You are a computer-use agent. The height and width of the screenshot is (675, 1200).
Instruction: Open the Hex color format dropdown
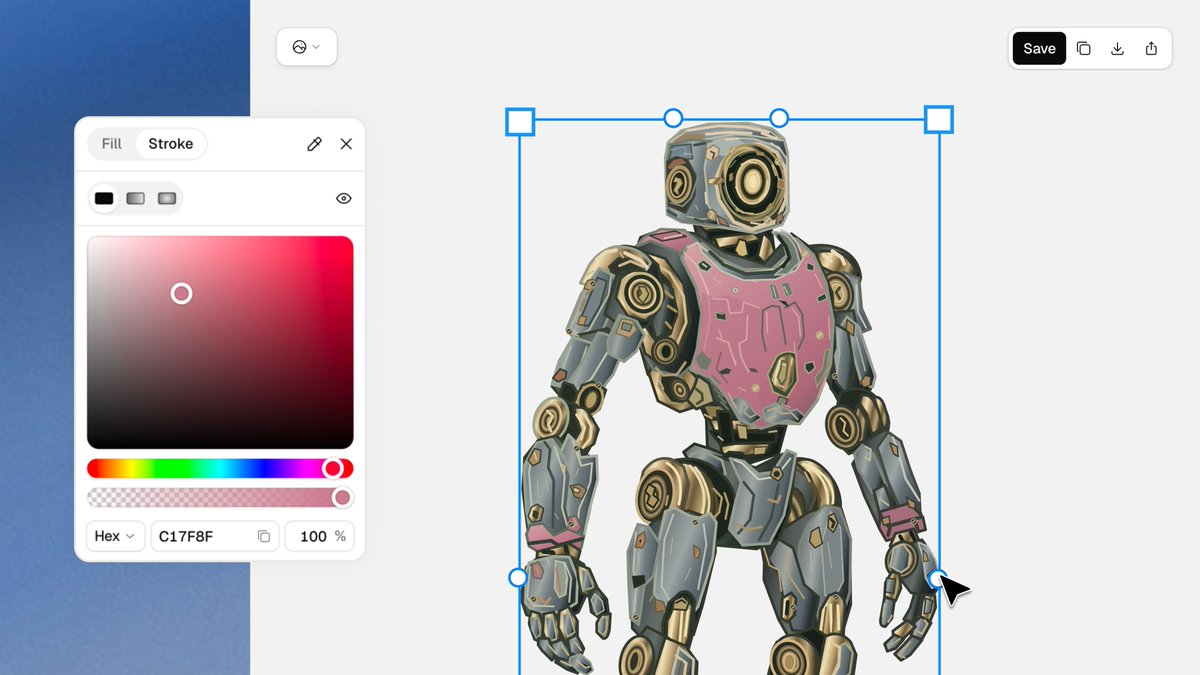click(115, 536)
